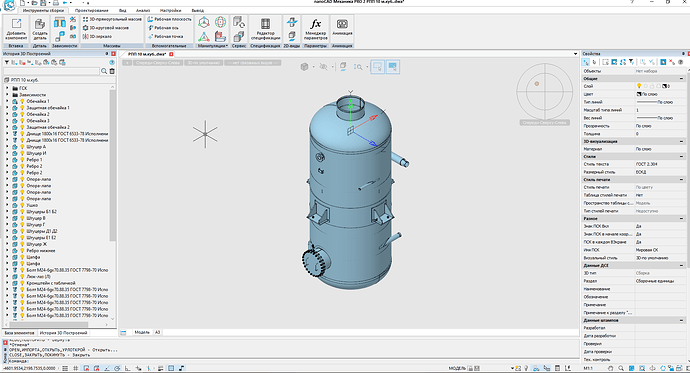Select the 3D rectangular array tool
The image size is (690, 373).
click(112, 19)
